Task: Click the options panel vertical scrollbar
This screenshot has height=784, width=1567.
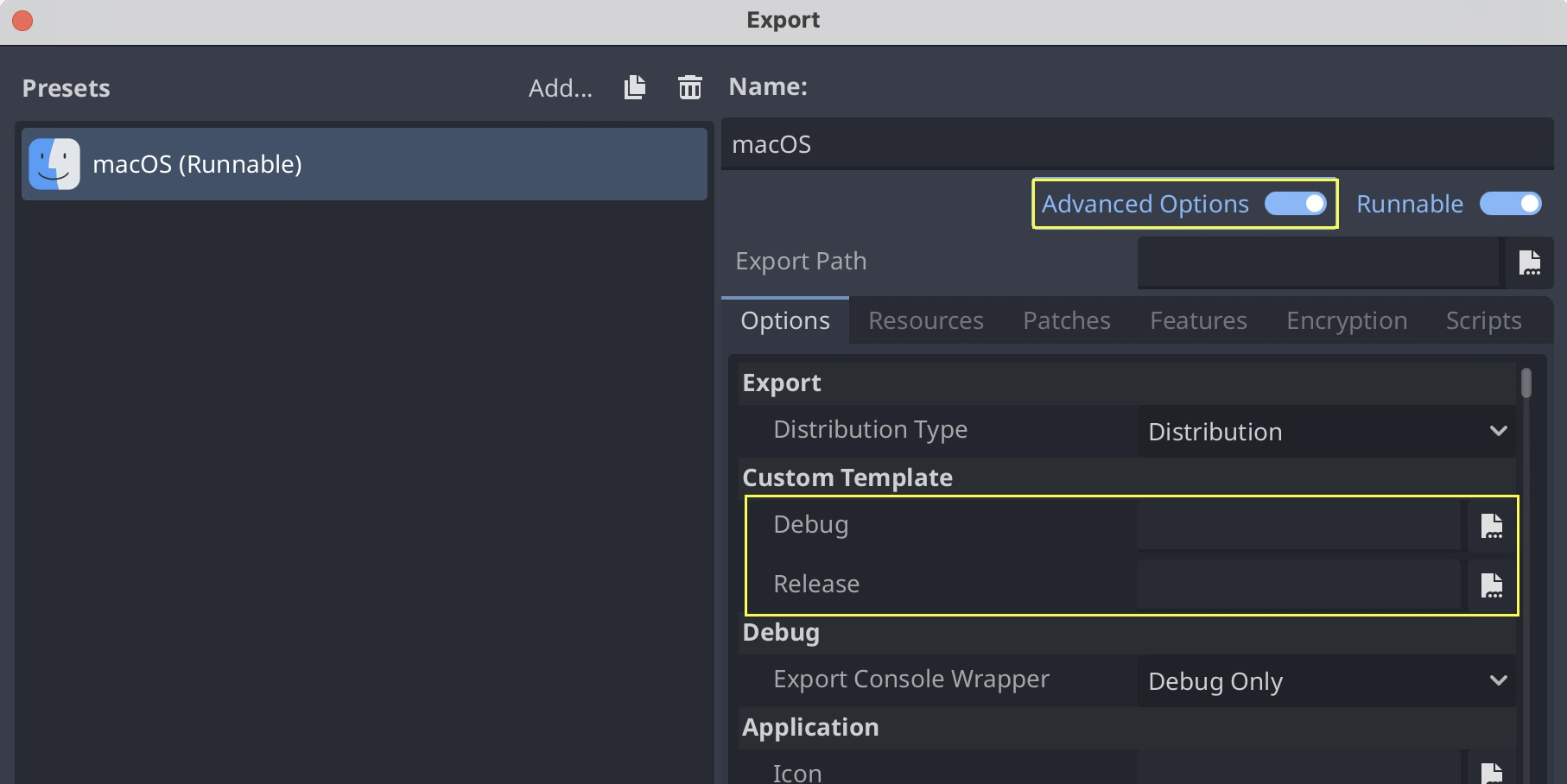Action: coord(1526,383)
